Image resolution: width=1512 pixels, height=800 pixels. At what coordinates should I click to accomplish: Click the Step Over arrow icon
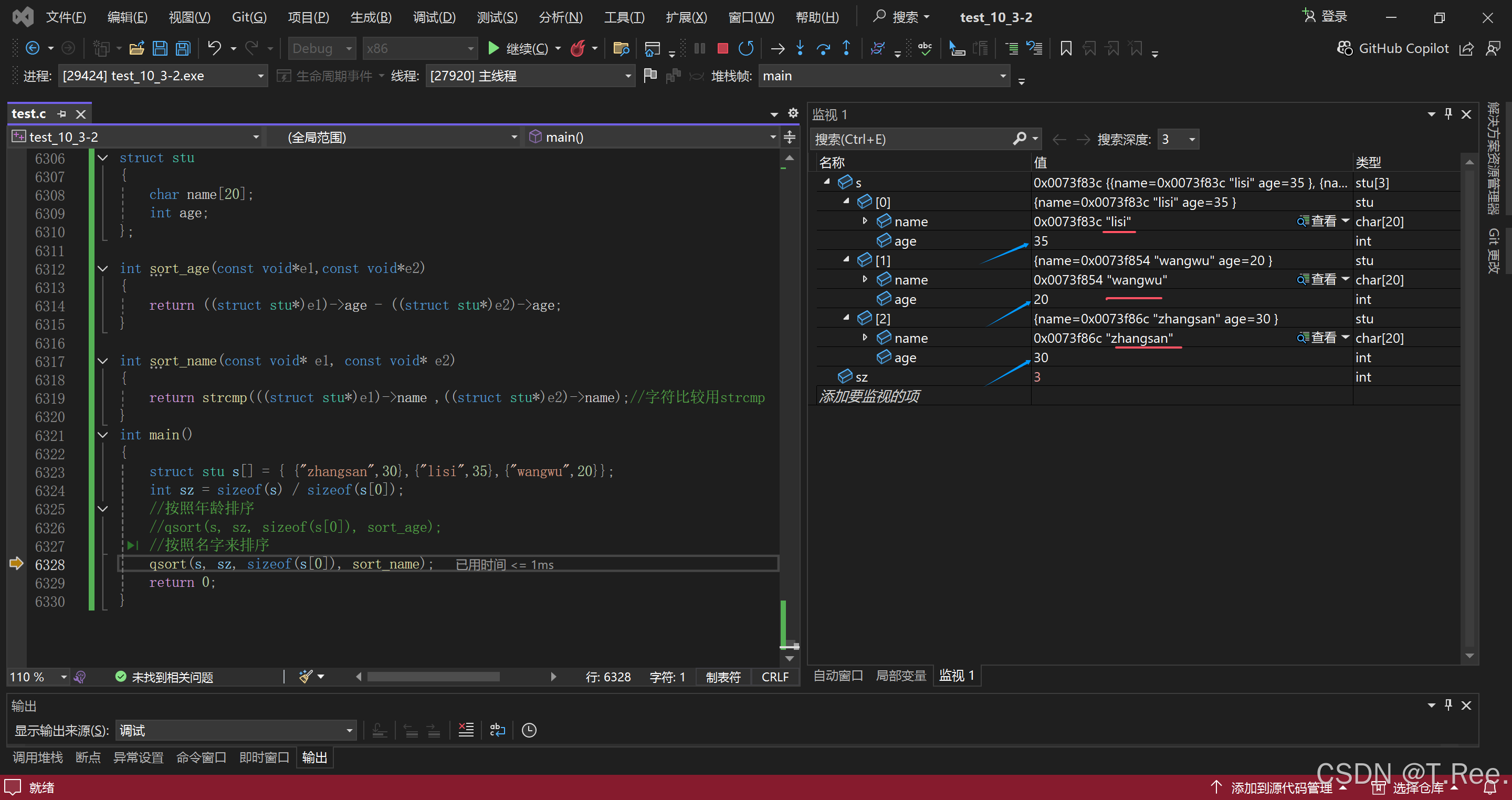(x=823, y=49)
